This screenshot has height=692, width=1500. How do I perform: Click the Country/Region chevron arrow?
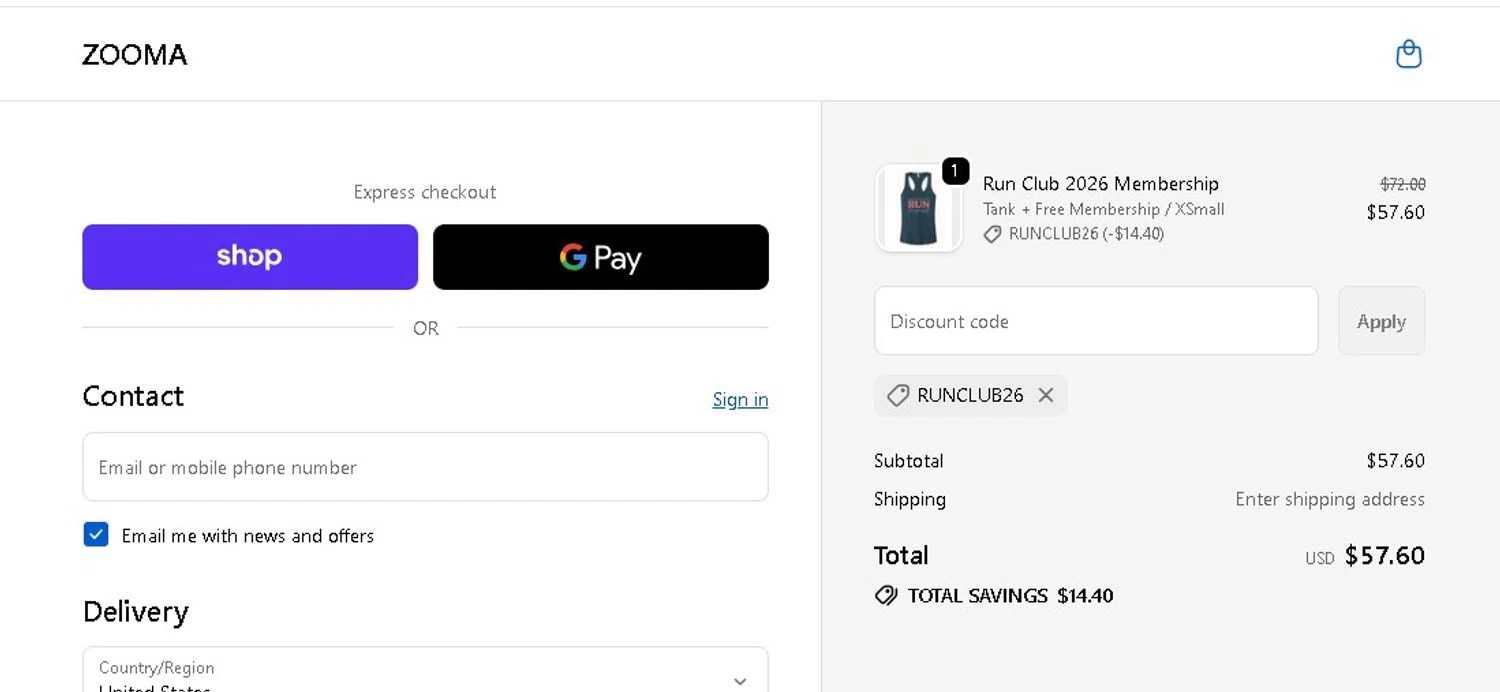click(x=740, y=681)
